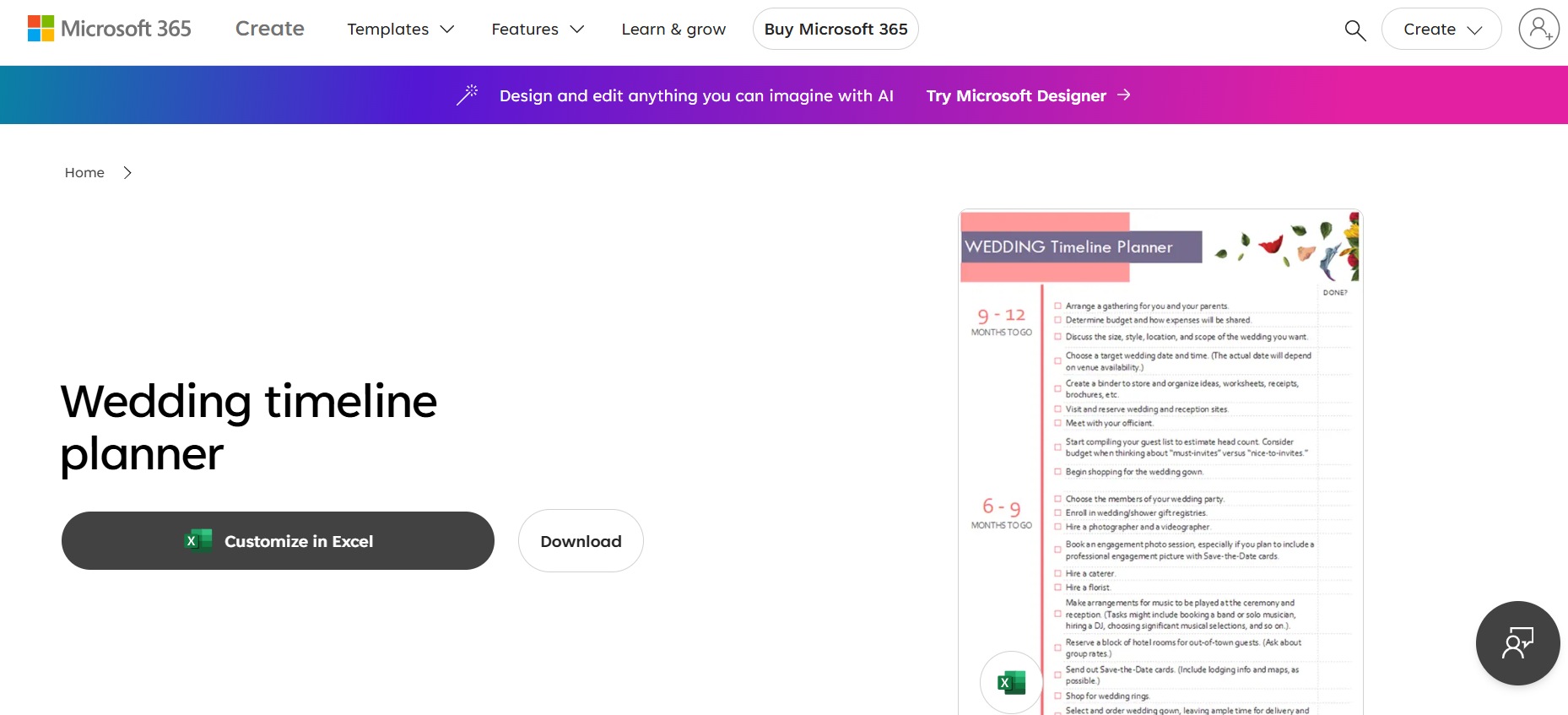
Task: Go to the Create home link
Action: coord(270,29)
